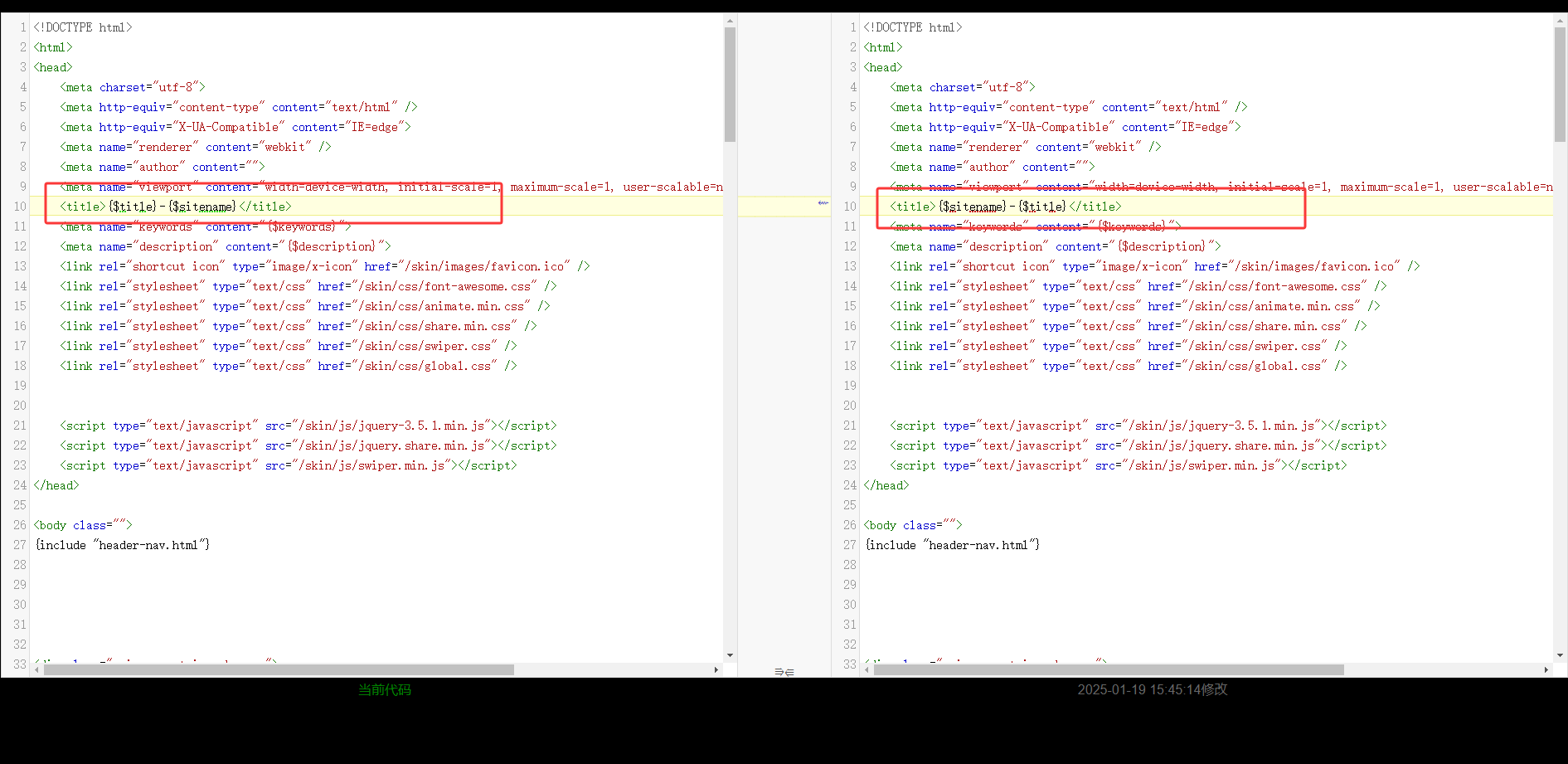This screenshot has width=1568, height=764.
Task: Click the right pane's vertical scrollbar down arrow
Action: click(x=1560, y=655)
